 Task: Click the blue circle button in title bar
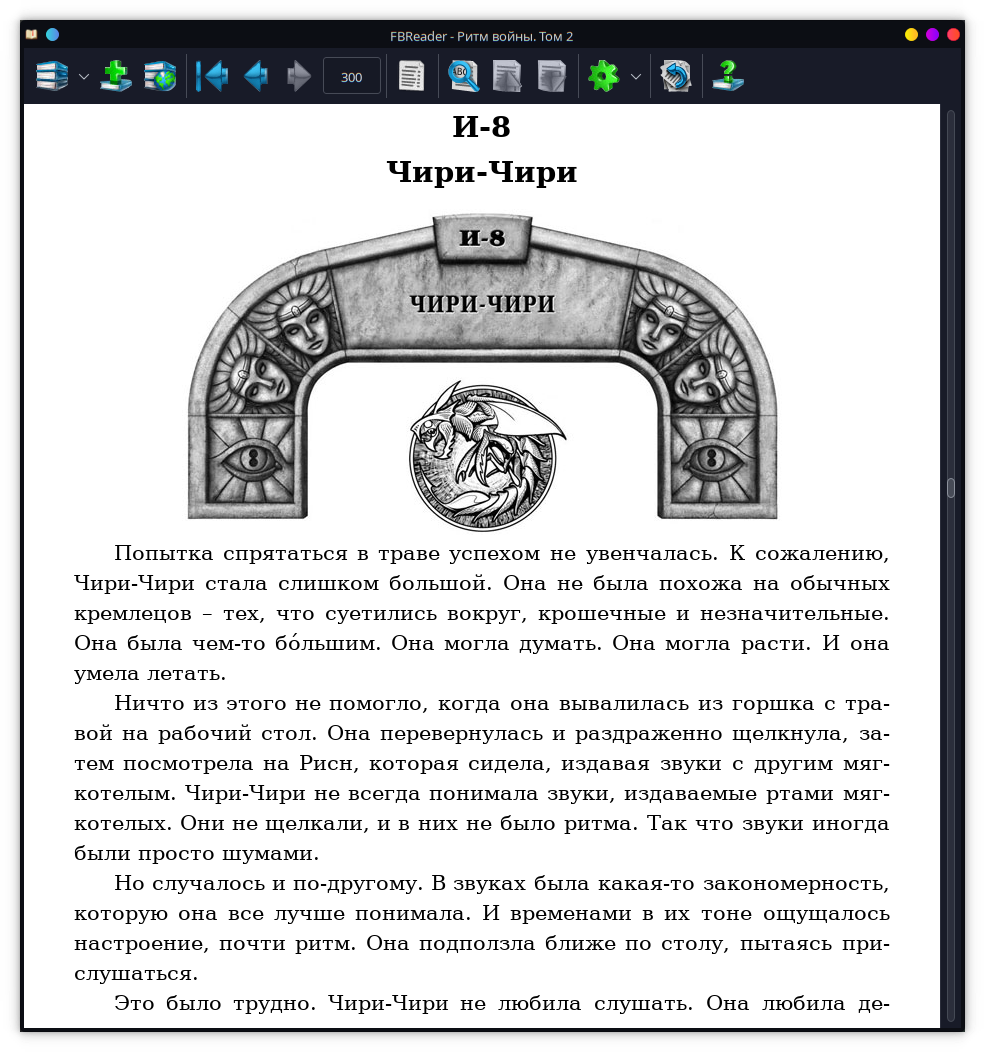53,35
